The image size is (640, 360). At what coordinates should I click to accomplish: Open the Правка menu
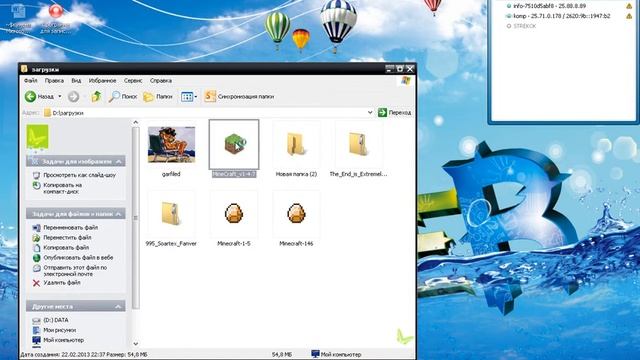pos(54,80)
